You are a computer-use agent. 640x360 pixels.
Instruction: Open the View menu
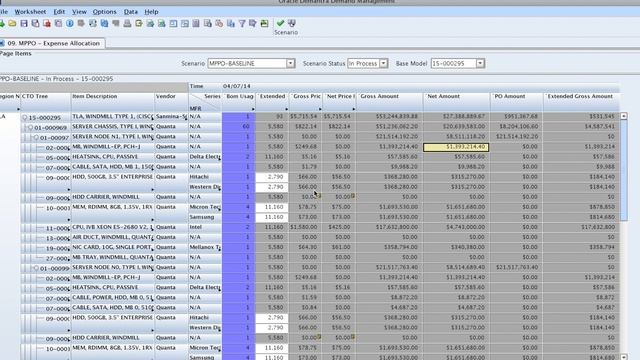tap(79, 12)
